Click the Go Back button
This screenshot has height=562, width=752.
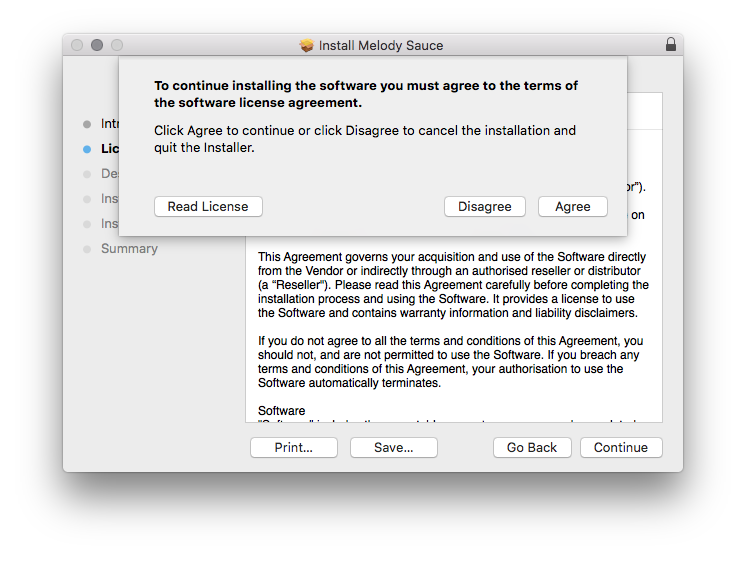(532, 447)
